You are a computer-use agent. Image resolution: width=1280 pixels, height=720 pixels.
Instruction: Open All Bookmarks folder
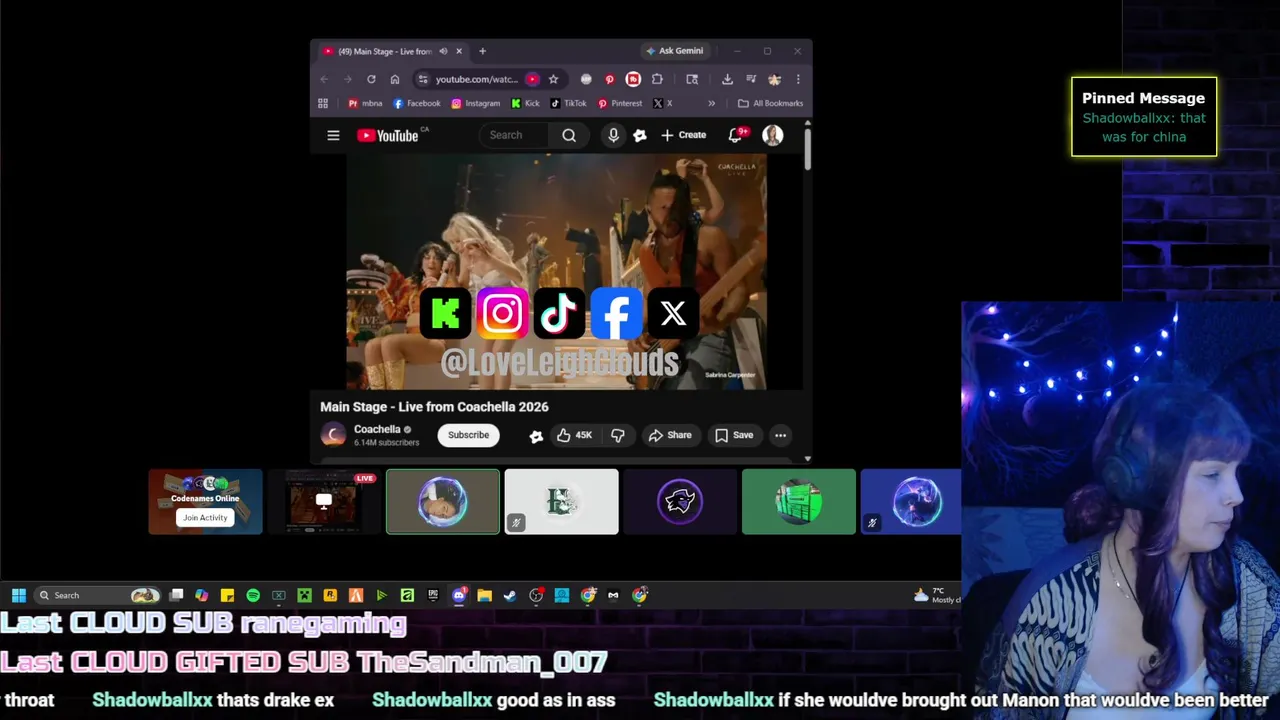coord(770,103)
